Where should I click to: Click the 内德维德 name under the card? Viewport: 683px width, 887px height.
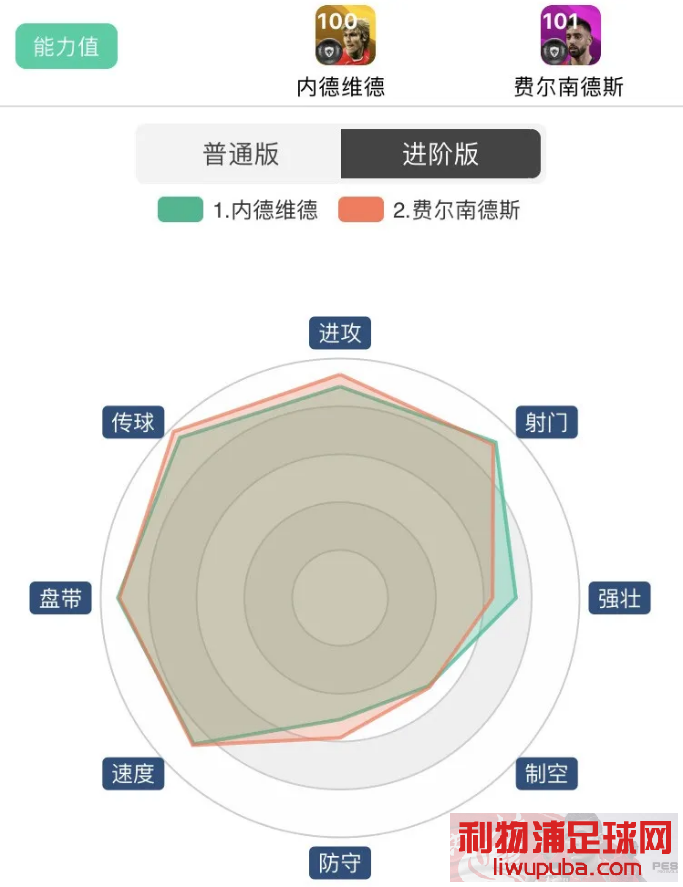click(x=341, y=87)
